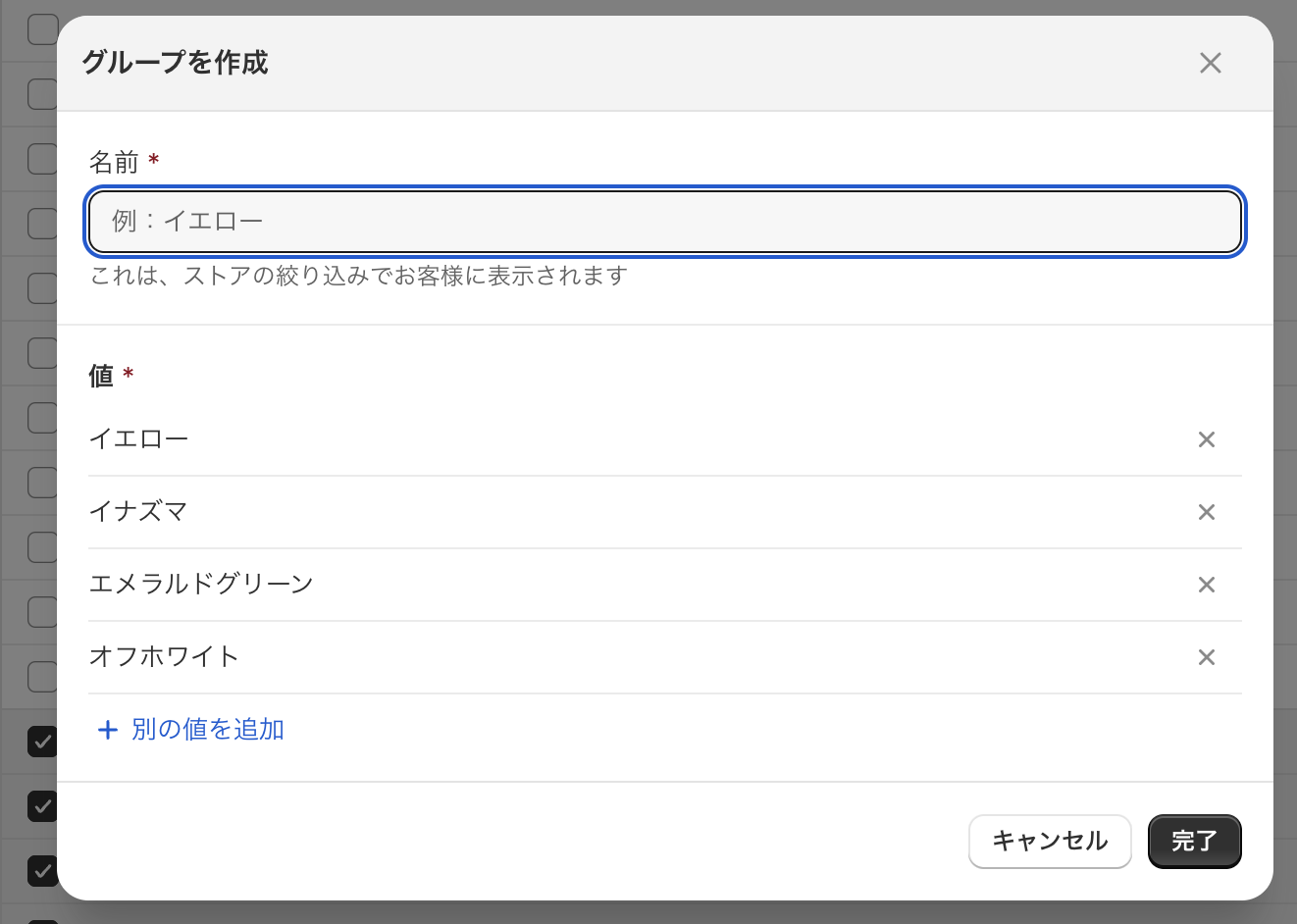Uncheck the middle of three checked checkboxes
Image resolution: width=1297 pixels, height=924 pixels.
(41, 806)
